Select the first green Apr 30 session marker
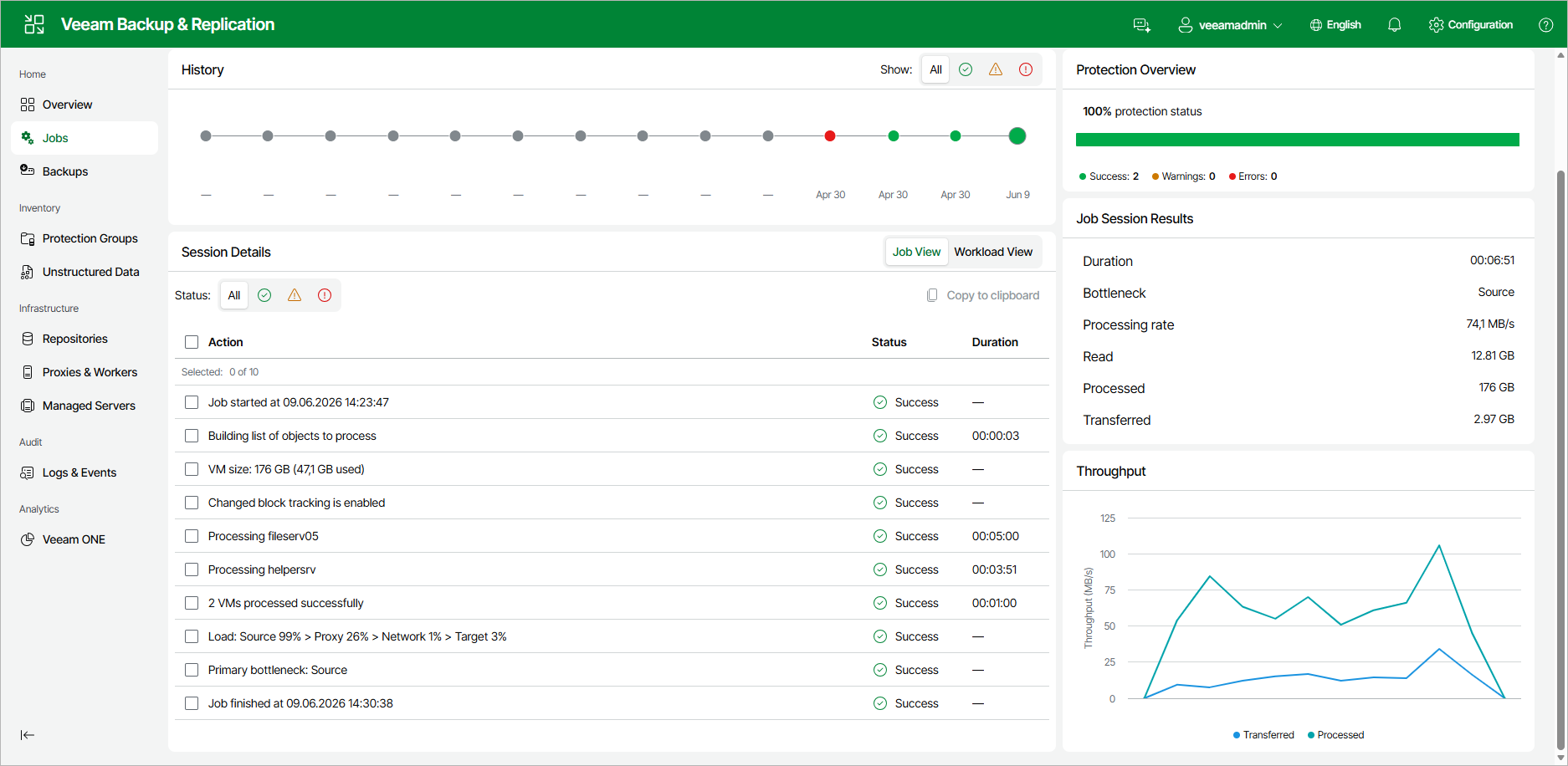Image resolution: width=1568 pixels, height=766 pixels. (x=894, y=135)
